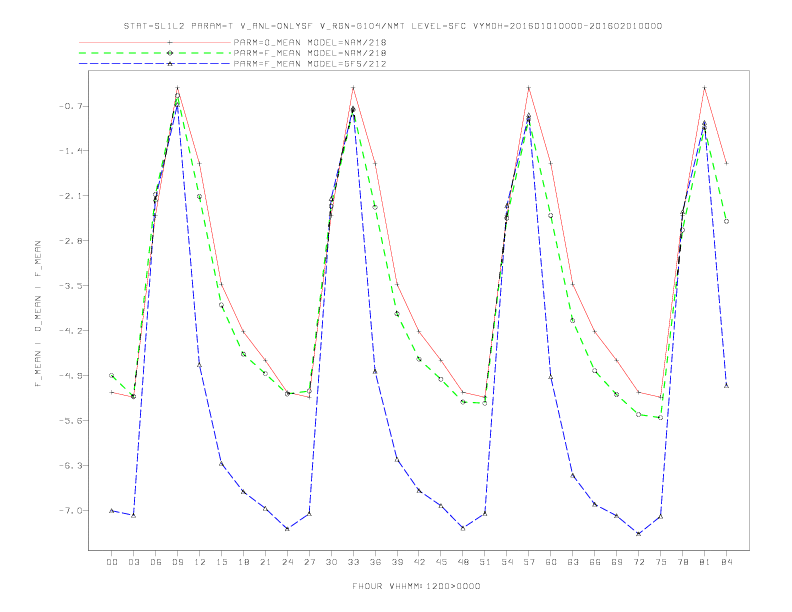Click the chart title starting with STAT=SL1L2
This screenshot has width=792, height=612.
(392, 26)
